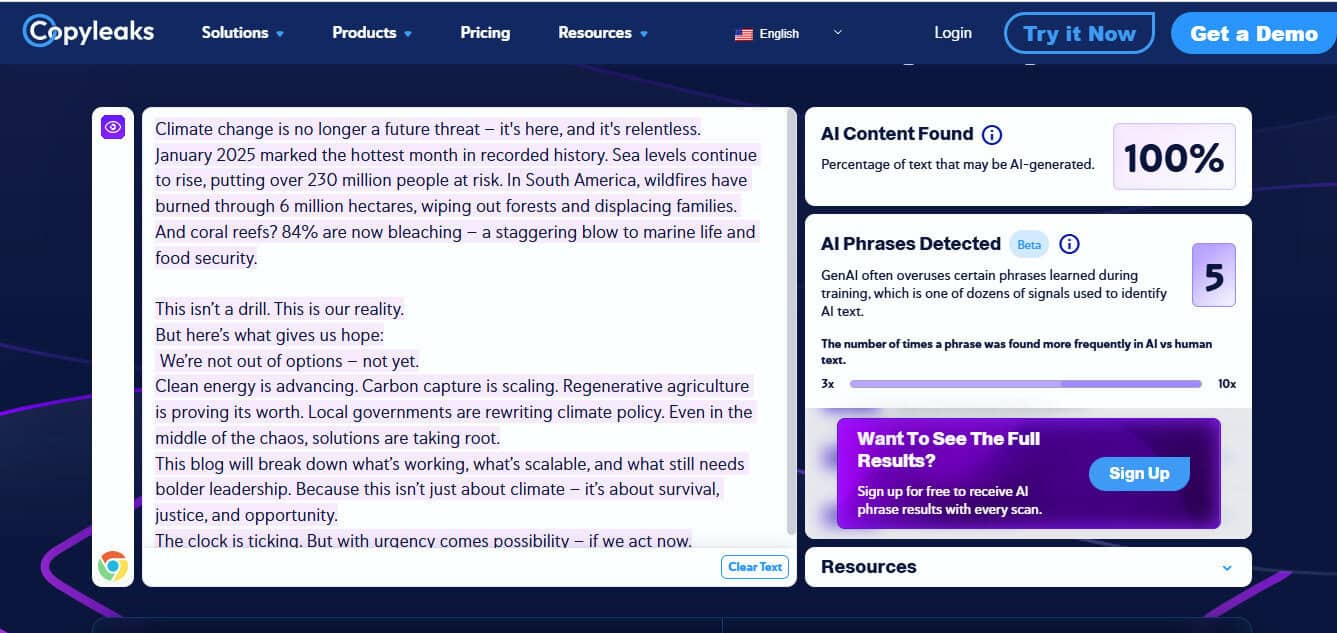Click the Copyleaks logo
This screenshot has height=633, width=1337.
pyautogui.click(x=90, y=32)
